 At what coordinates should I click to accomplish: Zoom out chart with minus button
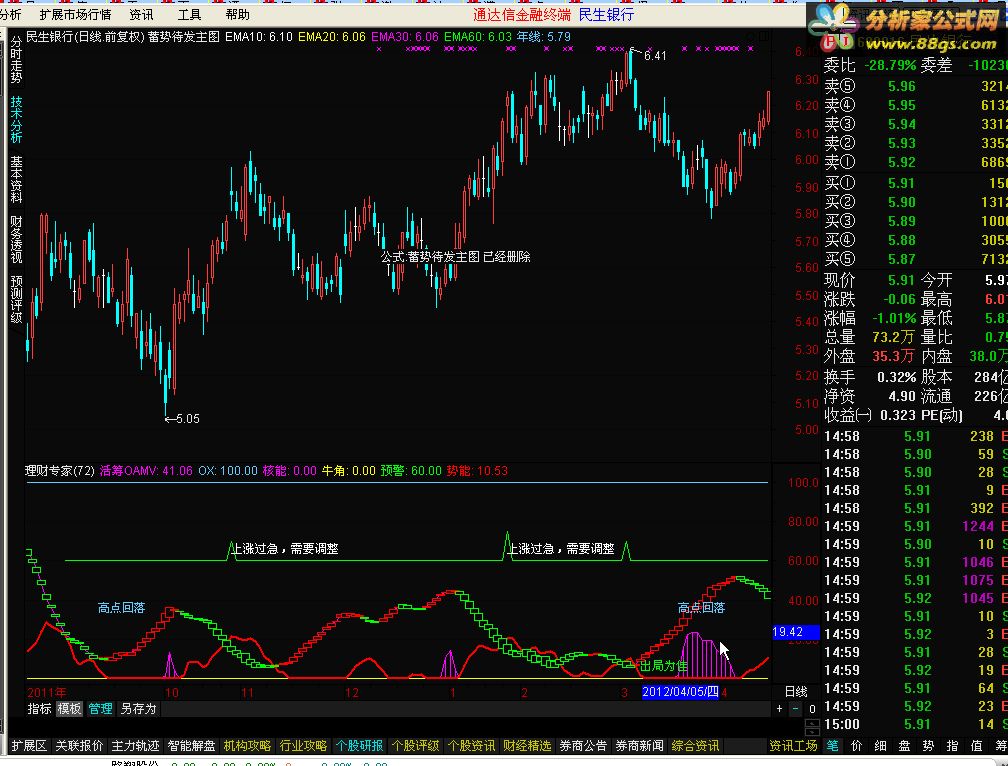(x=795, y=709)
